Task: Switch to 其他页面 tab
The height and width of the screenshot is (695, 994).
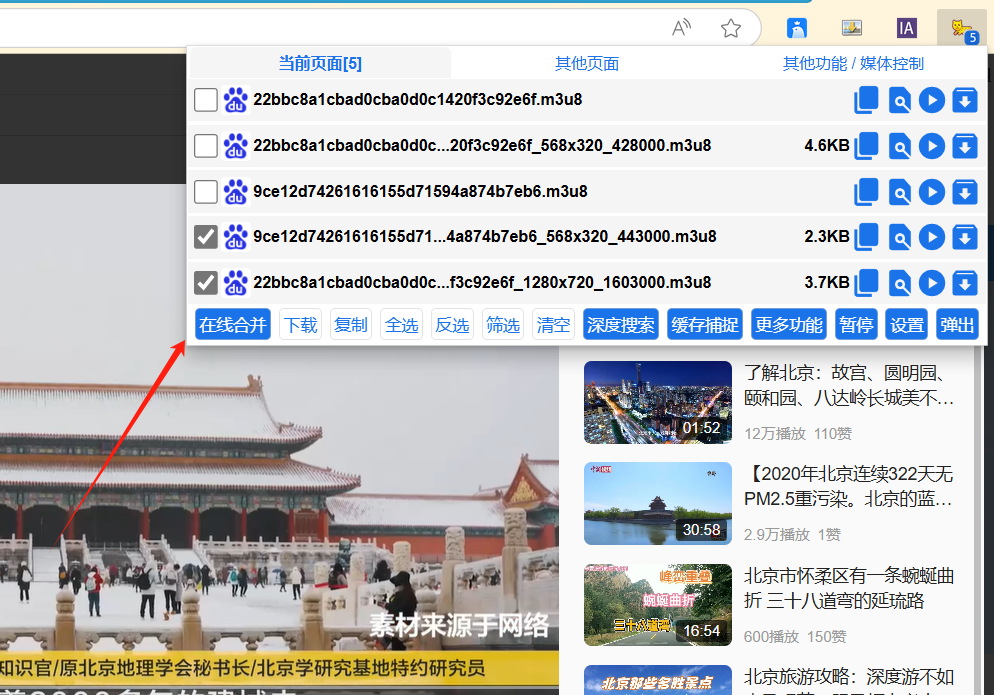Action: 587,63
